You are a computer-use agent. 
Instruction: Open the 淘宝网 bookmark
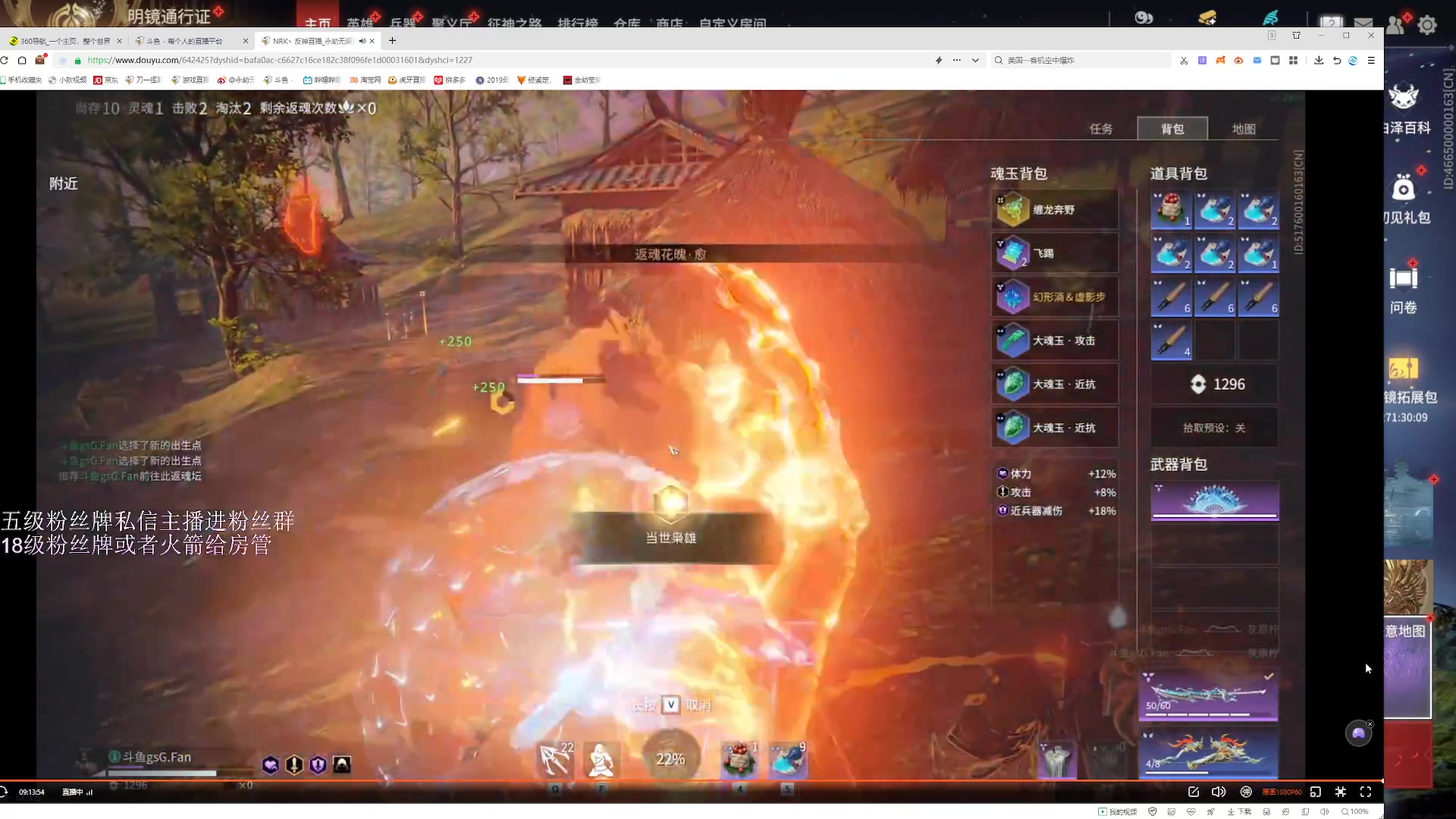[366, 80]
